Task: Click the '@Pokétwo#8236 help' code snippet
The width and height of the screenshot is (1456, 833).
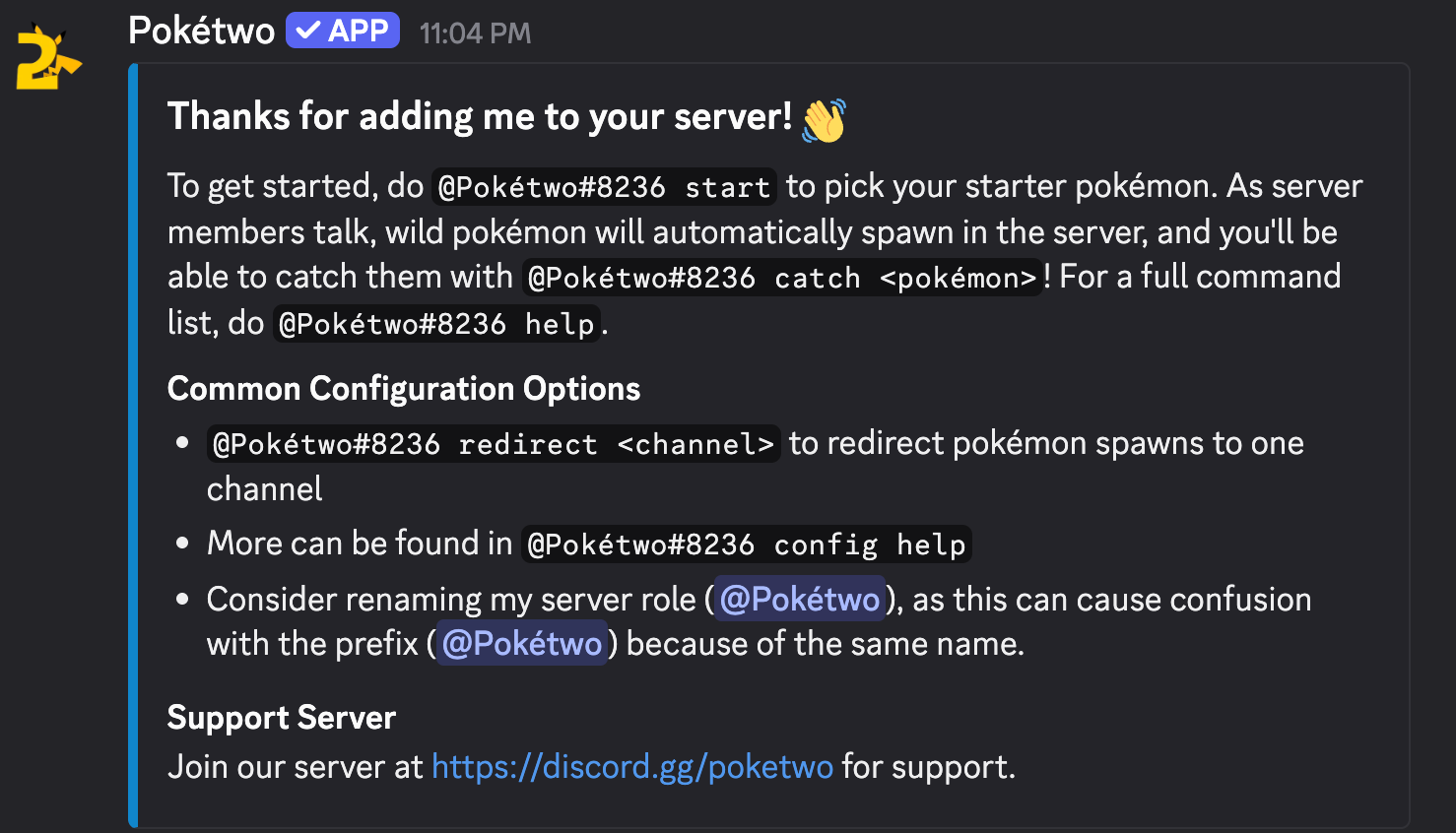Action: [x=436, y=324]
